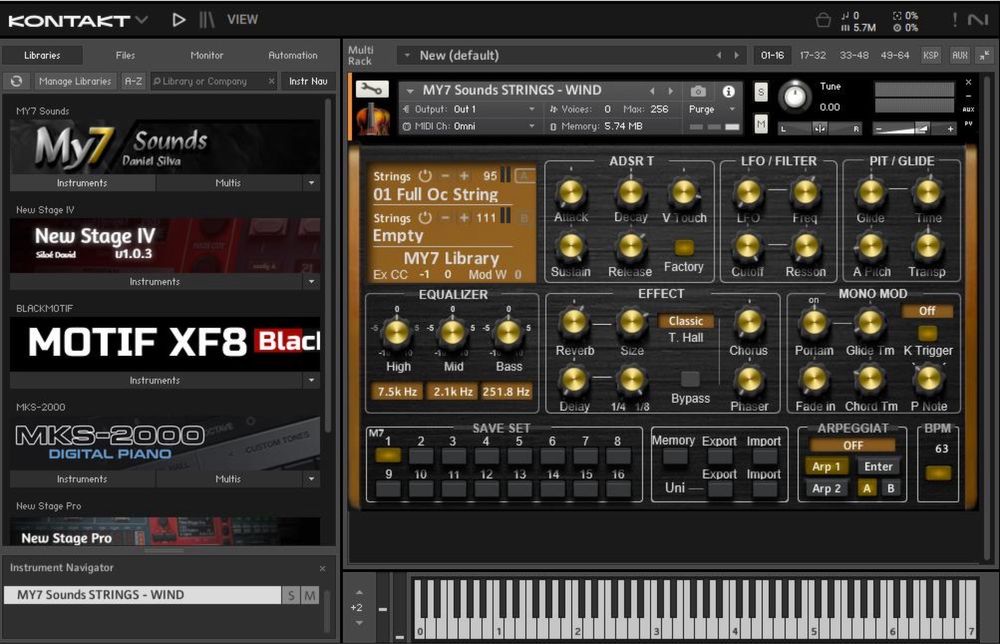The height and width of the screenshot is (644, 1000).
Task: Select next instrument arrow in header
Action: (x=670, y=91)
